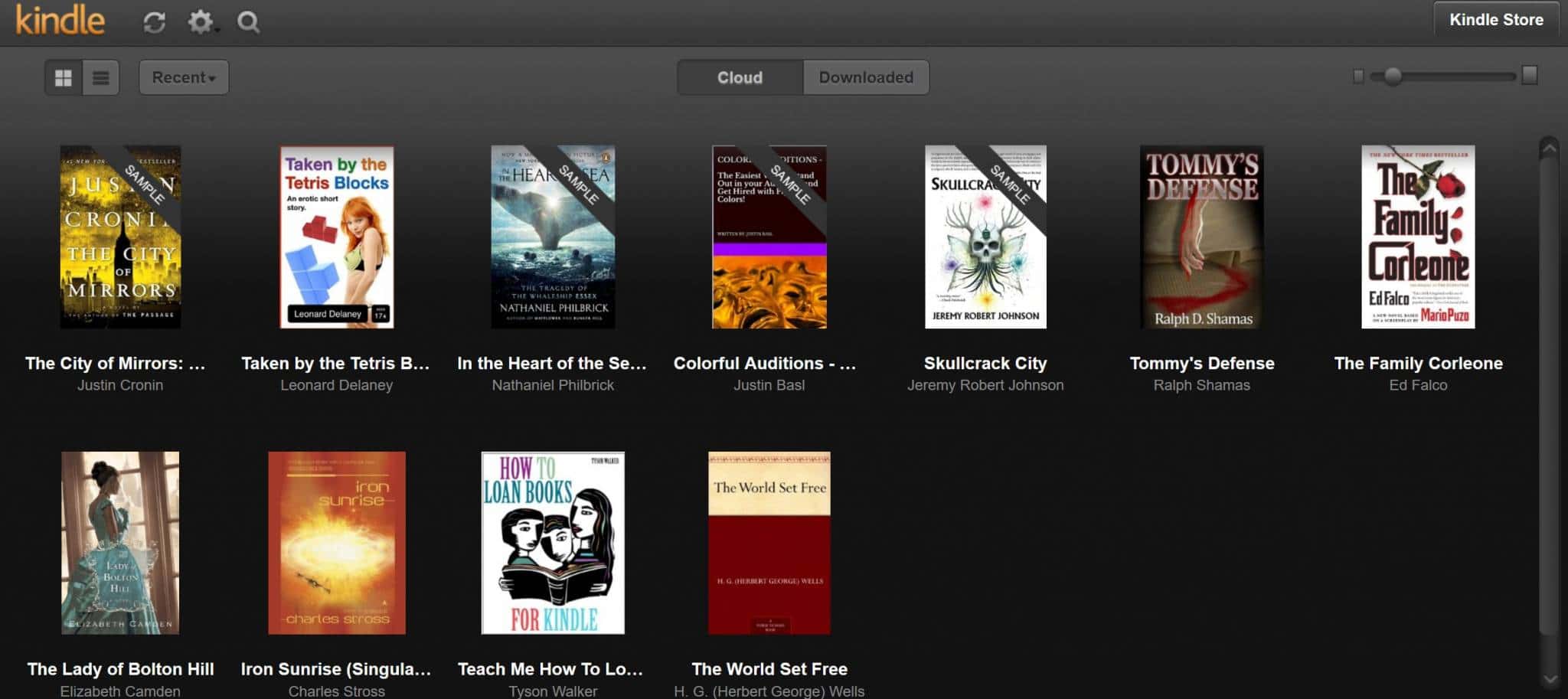Image resolution: width=1568 pixels, height=699 pixels.
Task: Click title text 'The City of Mirrors: ...'
Action: click(116, 363)
